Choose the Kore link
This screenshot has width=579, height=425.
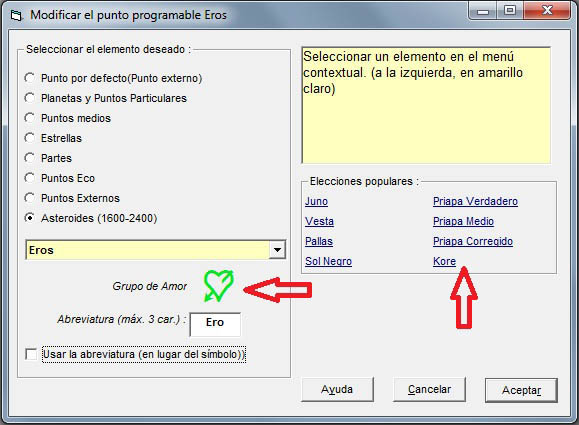[444, 261]
